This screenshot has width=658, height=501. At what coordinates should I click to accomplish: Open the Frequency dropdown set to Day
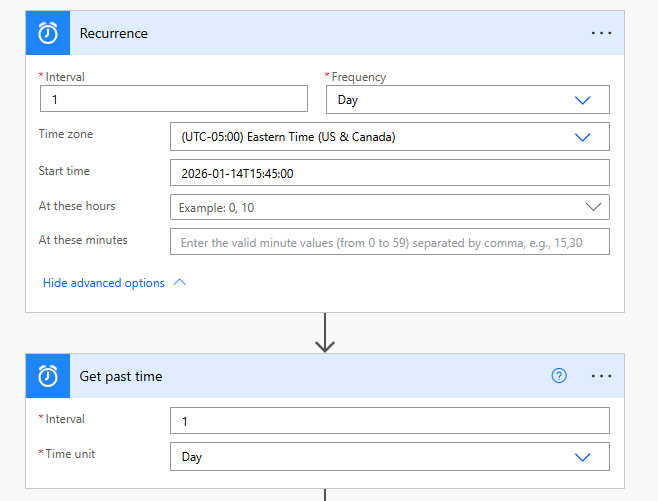click(x=467, y=99)
